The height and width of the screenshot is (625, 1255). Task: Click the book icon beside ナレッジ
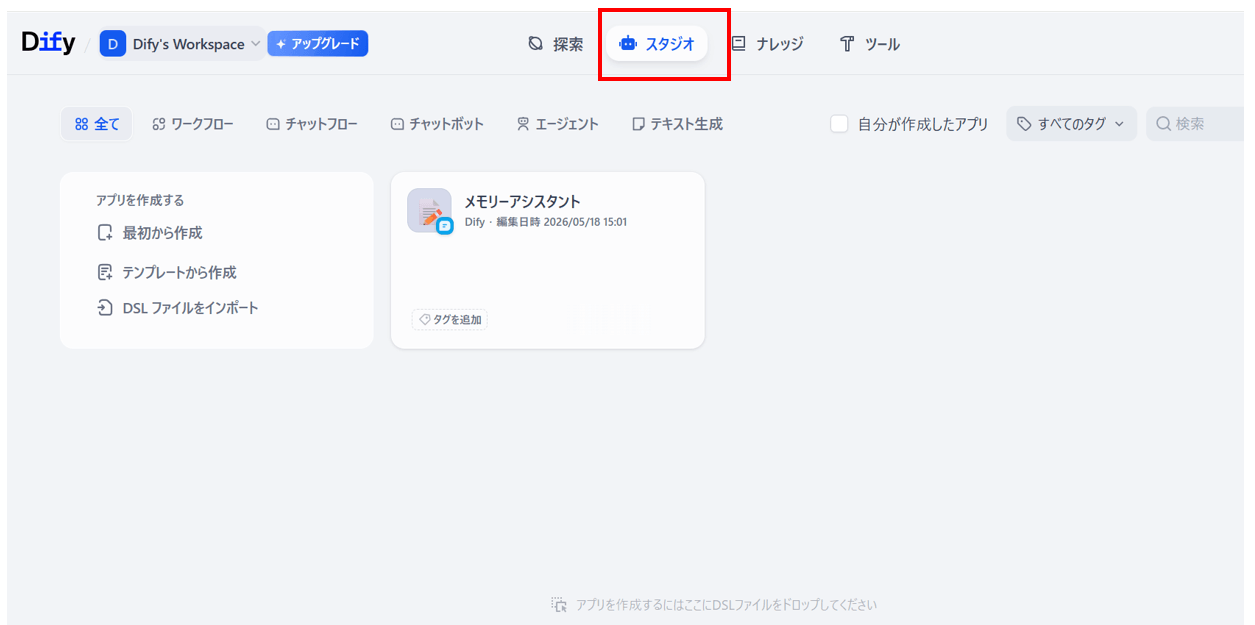[x=739, y=44]
